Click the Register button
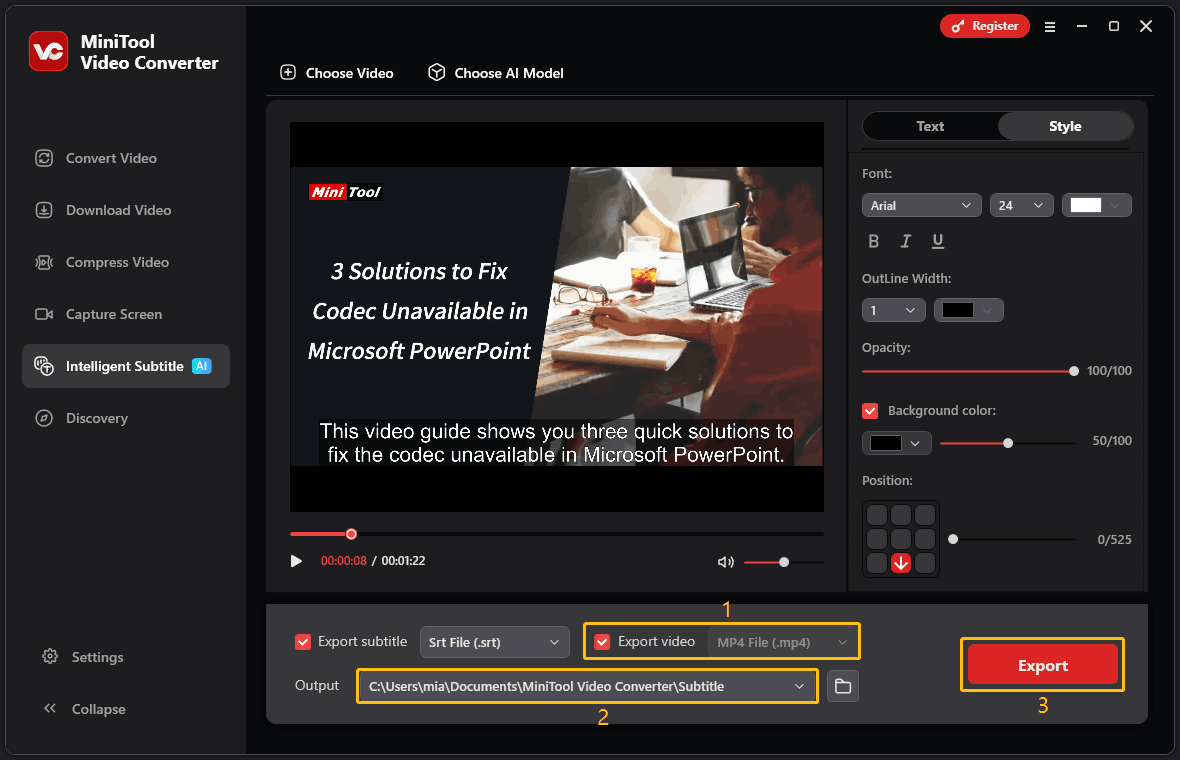The image size is (1180, 760). (x=984, y=26)
